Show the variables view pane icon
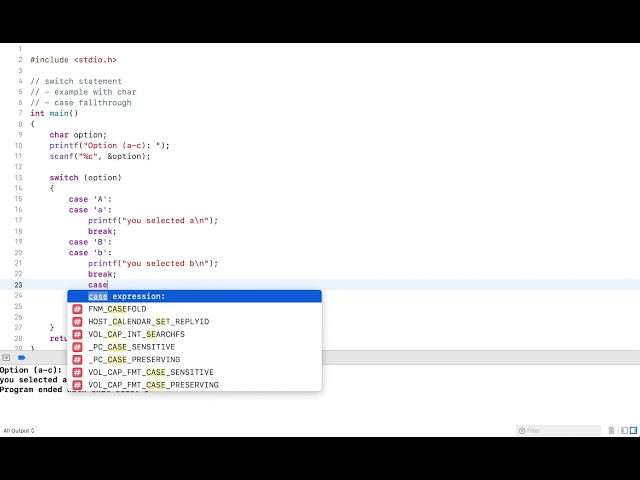The width and height of the screenshot is (640, 480). pos(624,430)
